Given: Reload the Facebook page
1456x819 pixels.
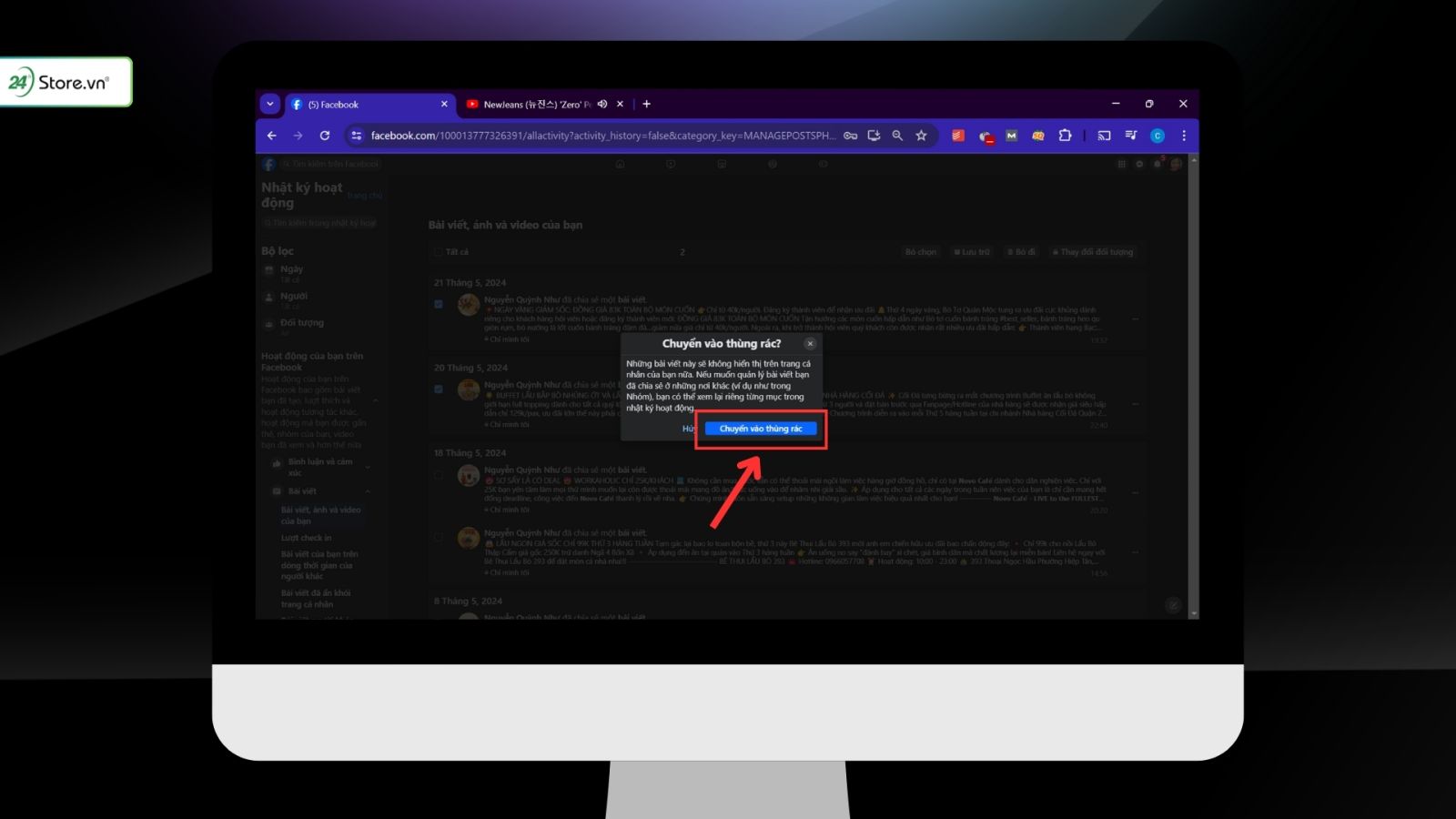Looking at the screenshot, I should [x=325, y=136].
